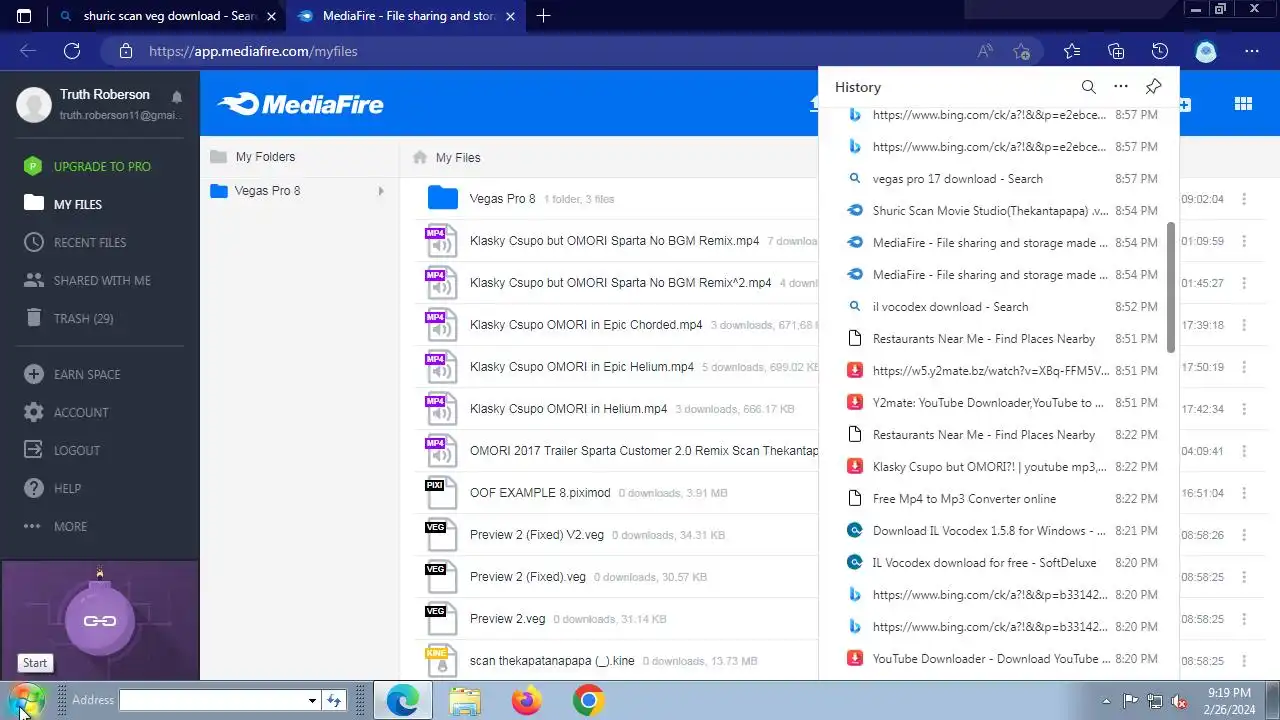Click the taskbar clock 9:19 PM
This screenshot has width=1280, height=720.
tap(1228, 693)
